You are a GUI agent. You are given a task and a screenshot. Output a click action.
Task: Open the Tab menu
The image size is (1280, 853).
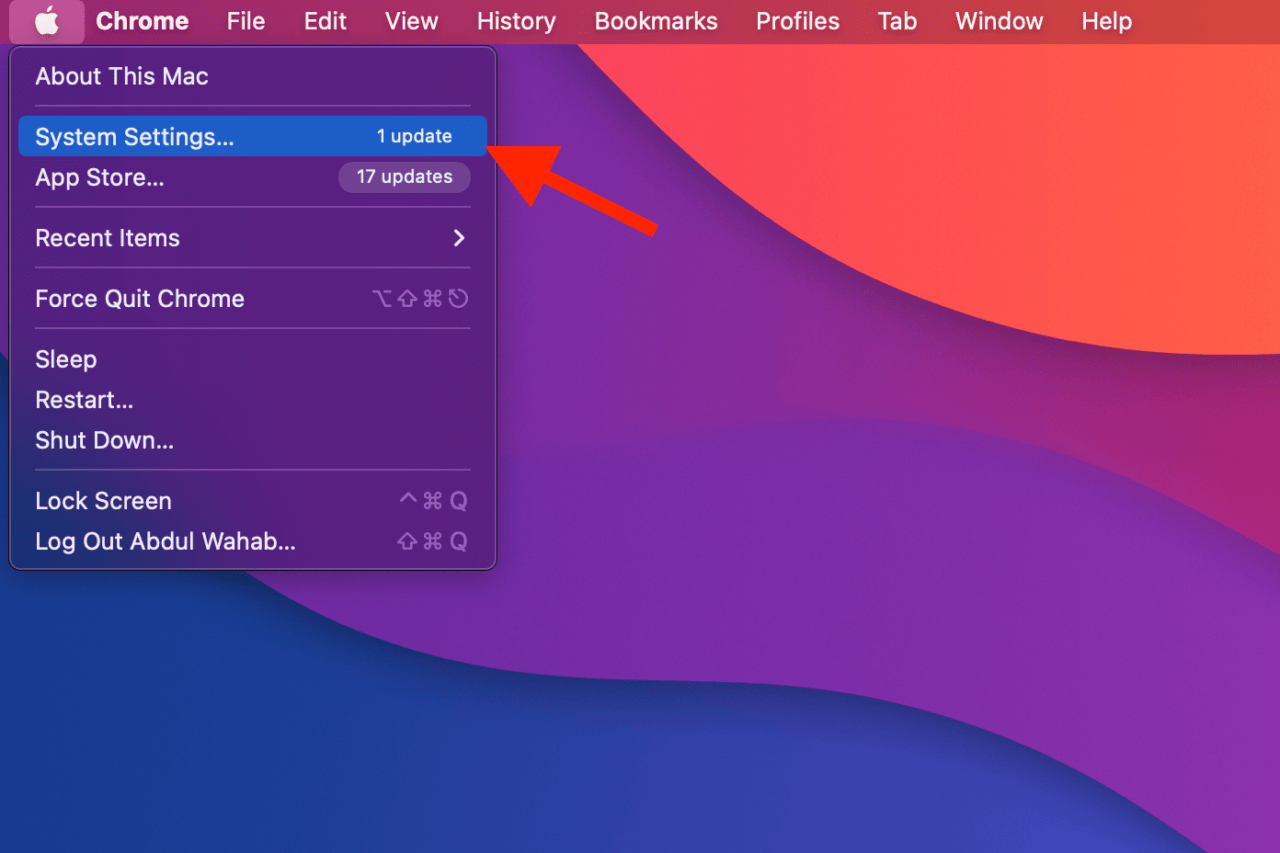point(897,21)
